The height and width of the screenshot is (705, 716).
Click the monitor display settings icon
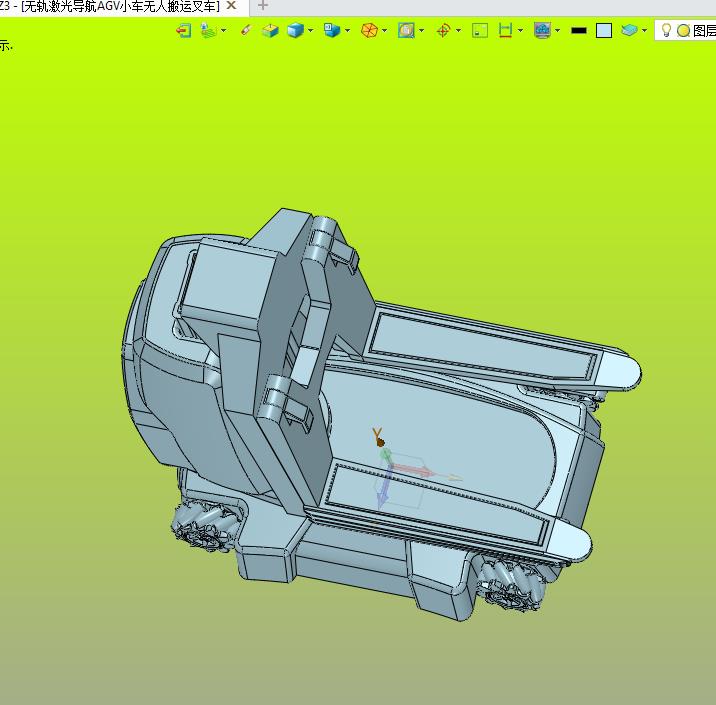point(542,31)
